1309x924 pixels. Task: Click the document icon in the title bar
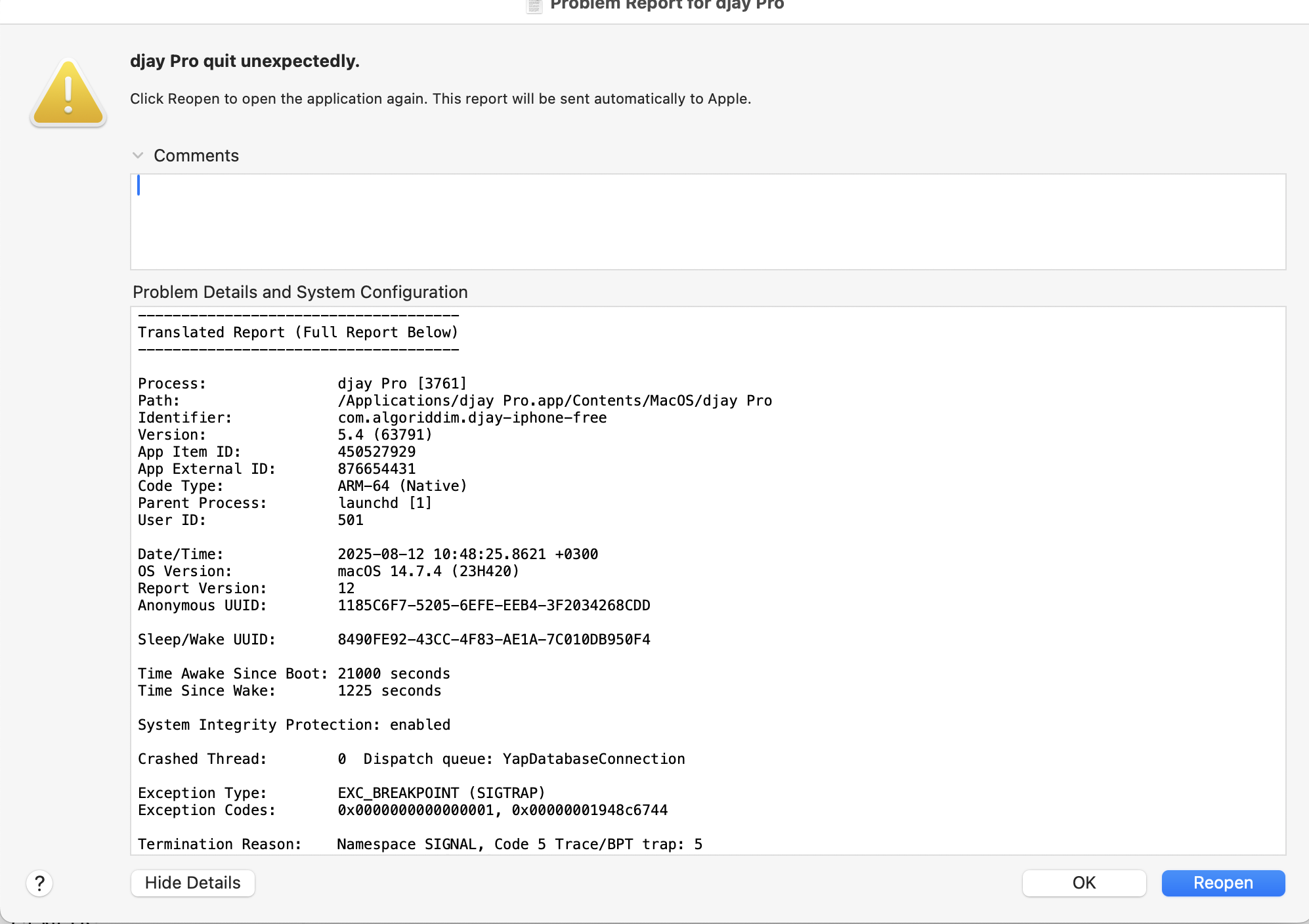tap(534, 6)
